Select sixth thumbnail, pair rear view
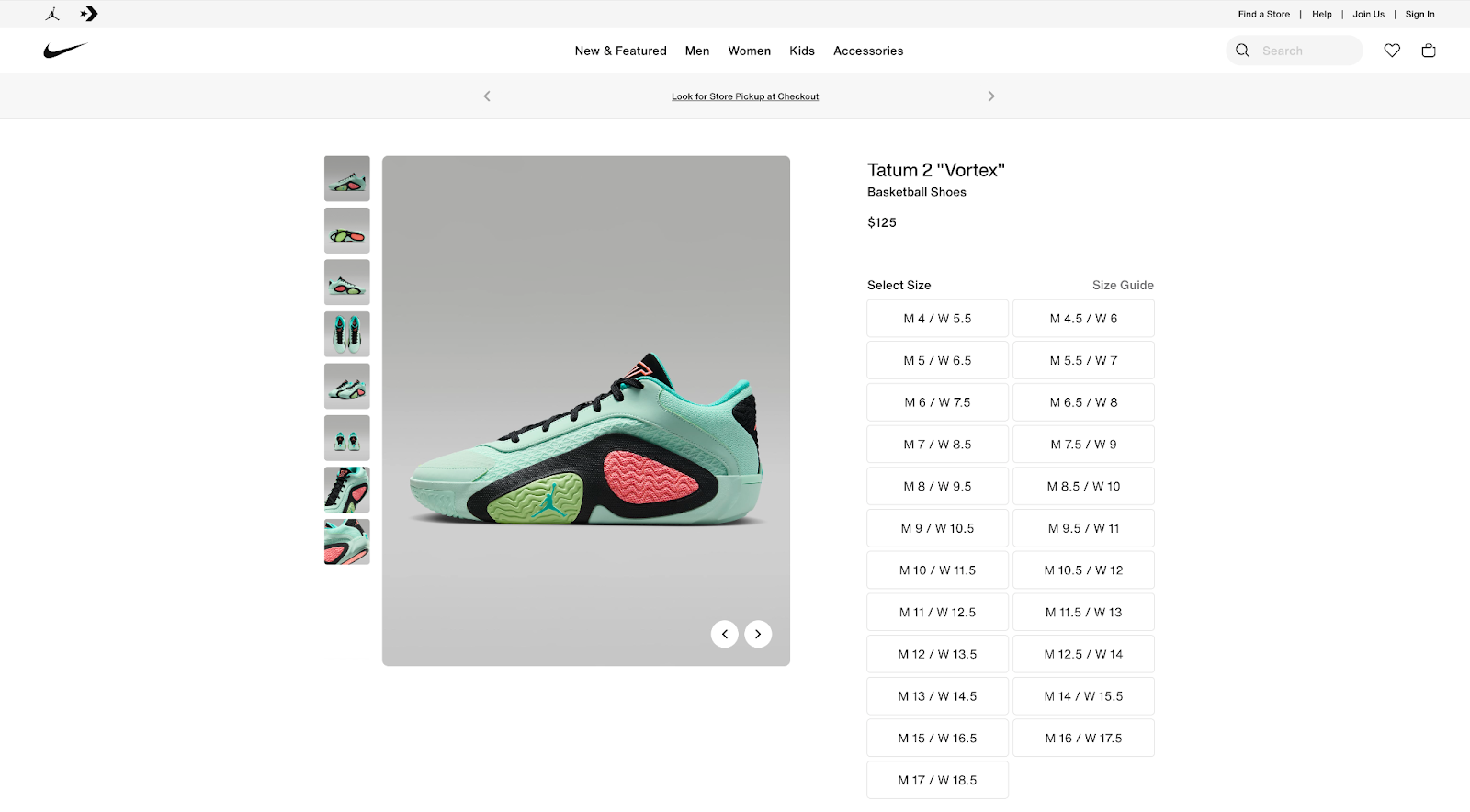Screen dimensions: 1470x812 click(347, 438)
